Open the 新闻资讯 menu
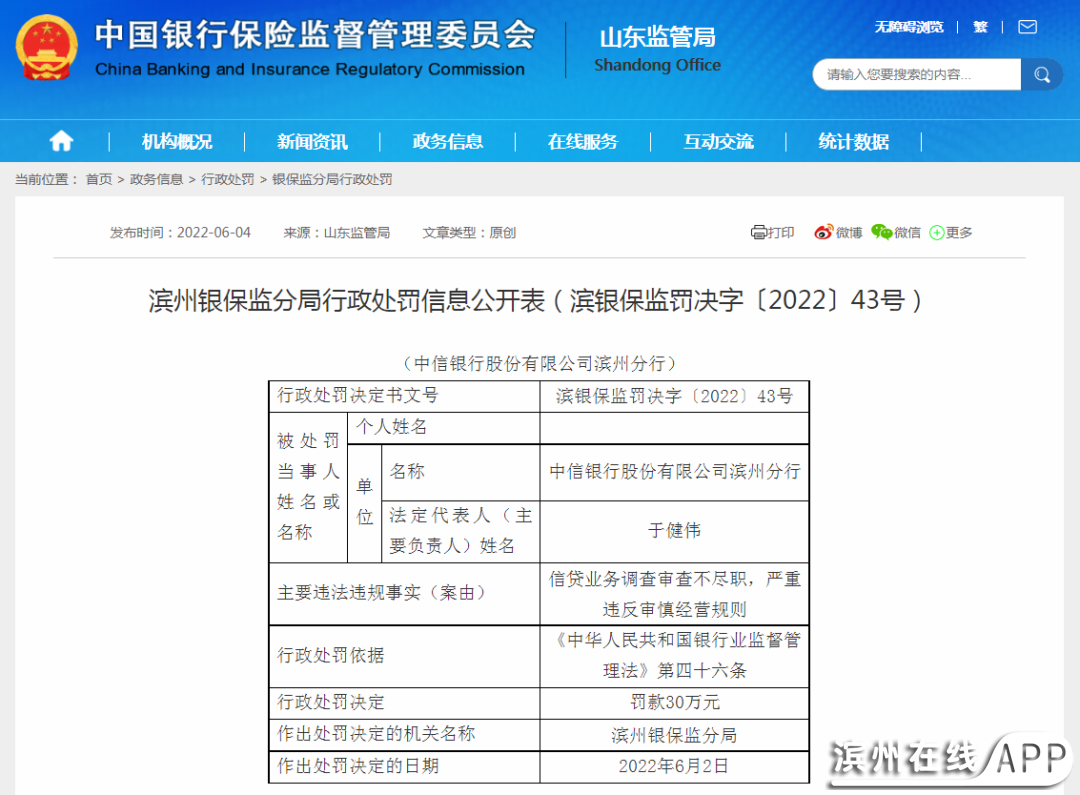This screenshot has width=1080, height=795. (x=312, y=142)
